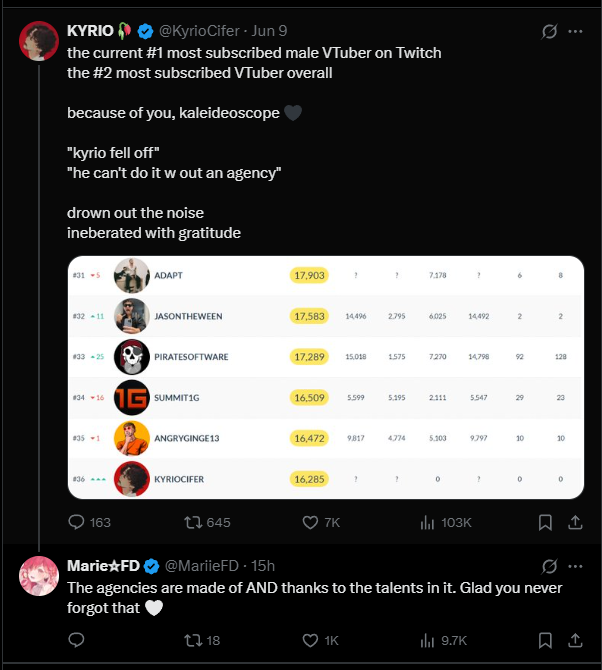Open Grok icon on KYRIO's tweet
This screenshot has height=670, width=602.
click(x=548, y=32)
